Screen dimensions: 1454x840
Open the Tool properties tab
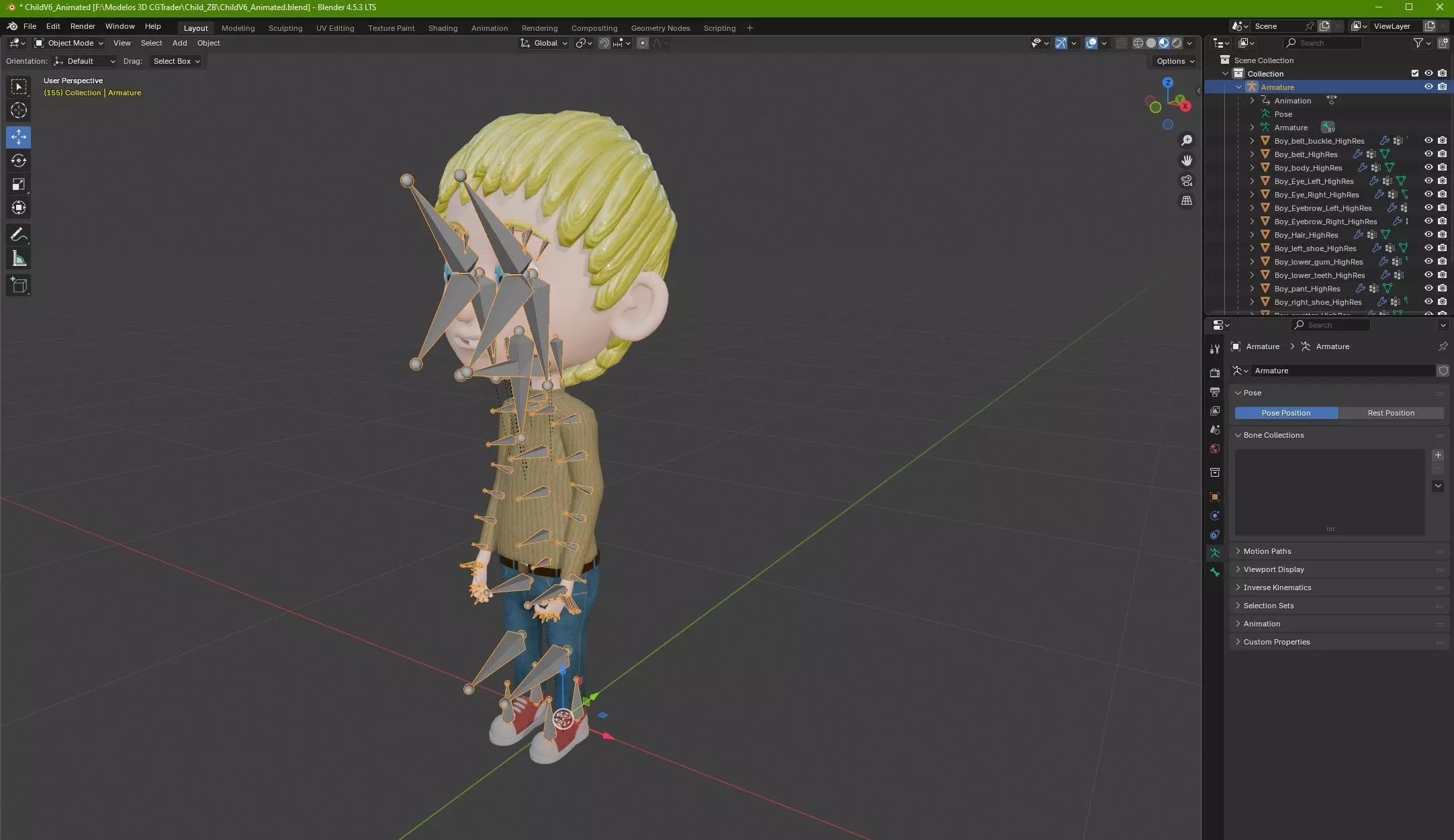pos(1214,349)
